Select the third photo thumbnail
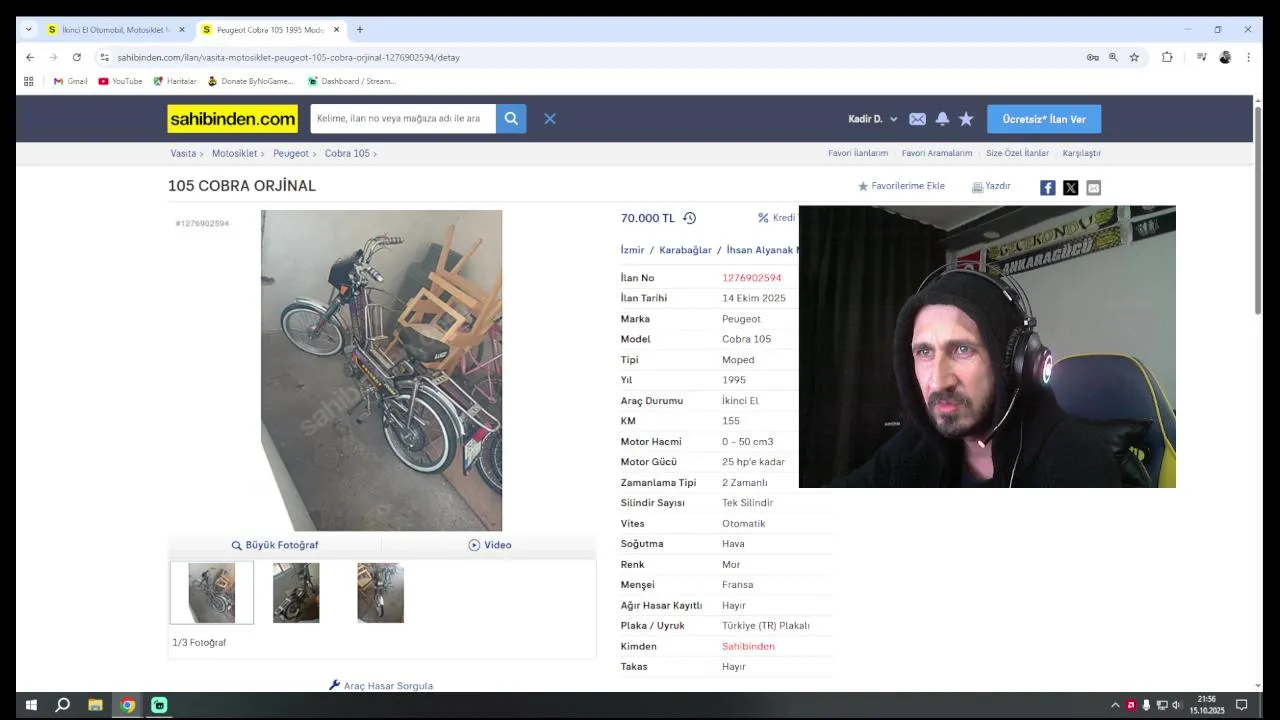This screenshot has width=1280, height=720. point(380,593)
